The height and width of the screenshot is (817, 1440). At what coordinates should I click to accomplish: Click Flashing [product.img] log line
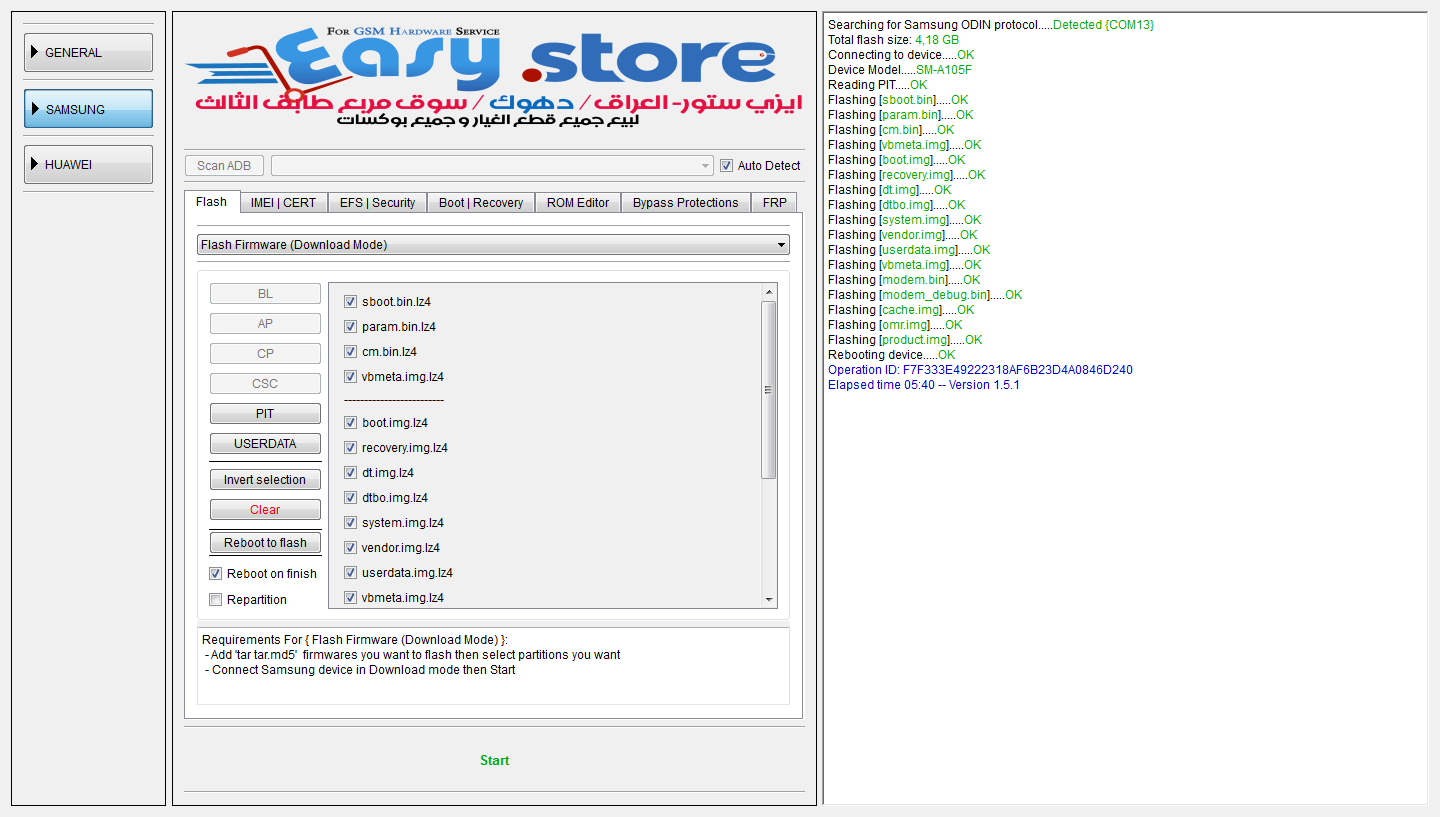(905, 340)
